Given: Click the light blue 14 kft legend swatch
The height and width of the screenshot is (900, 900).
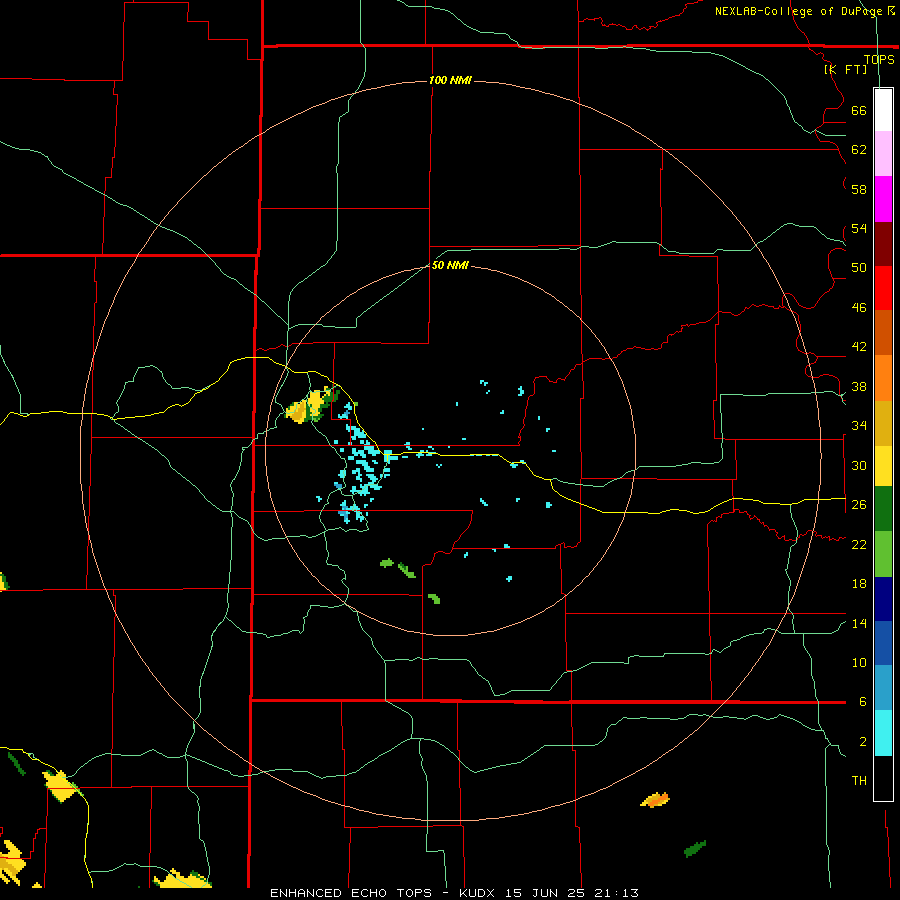Looking at the screenshot, I should coord(883,688).
